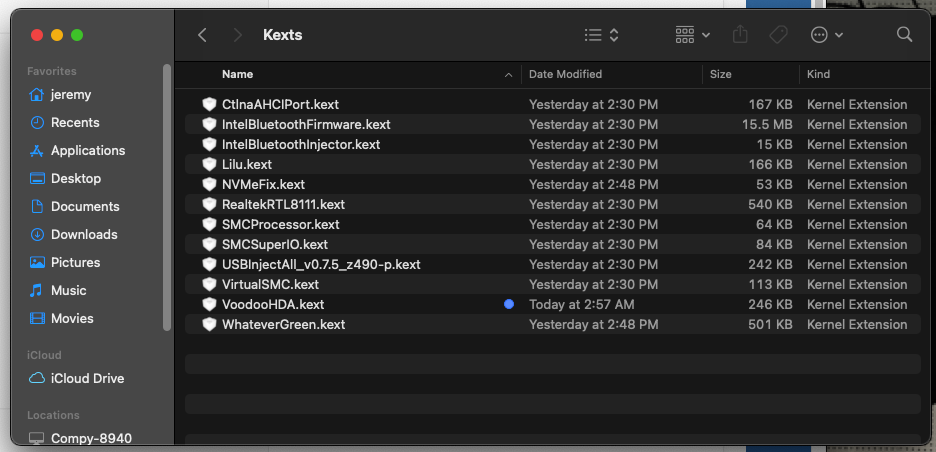Click the Music note icon
This screenshot has width=936, height=452.
tap(37, 291)
